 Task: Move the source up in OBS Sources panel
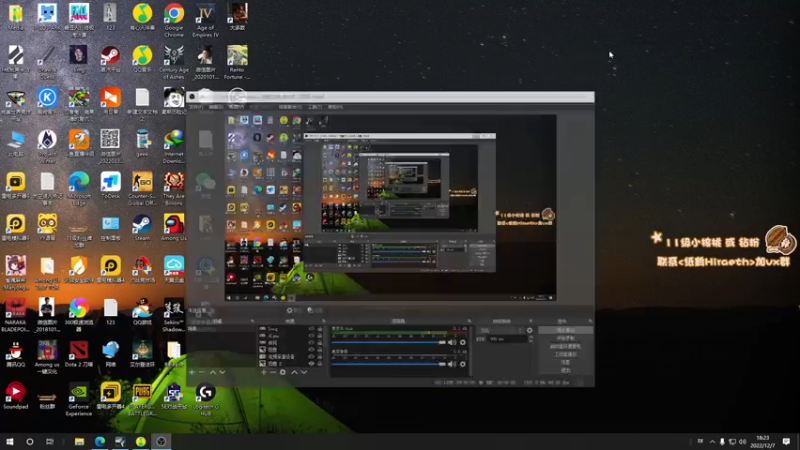click(294, 372)
